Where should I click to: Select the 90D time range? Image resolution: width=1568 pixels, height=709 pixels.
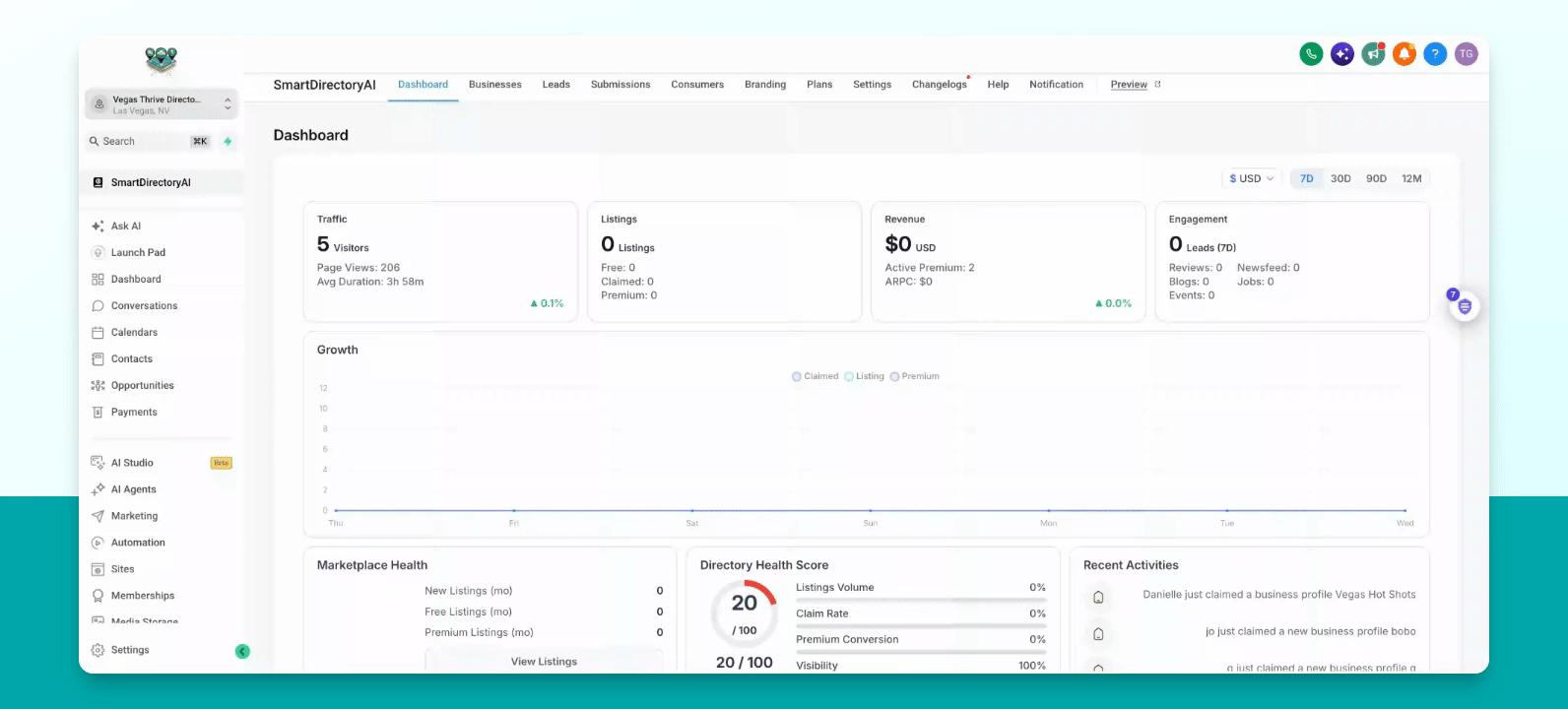click(1376, 178)
